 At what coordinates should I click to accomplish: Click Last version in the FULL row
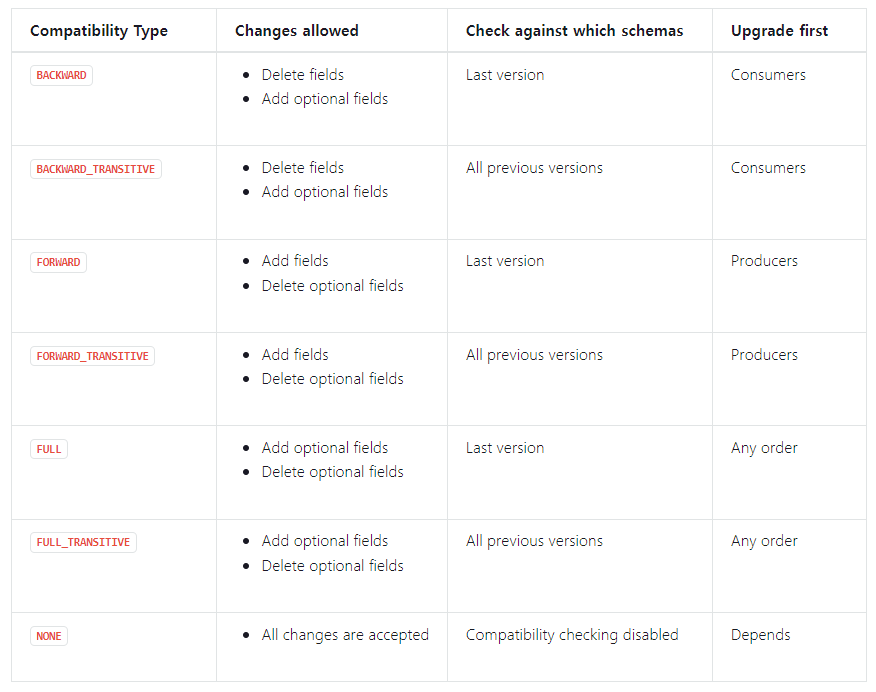pos(505,448)
